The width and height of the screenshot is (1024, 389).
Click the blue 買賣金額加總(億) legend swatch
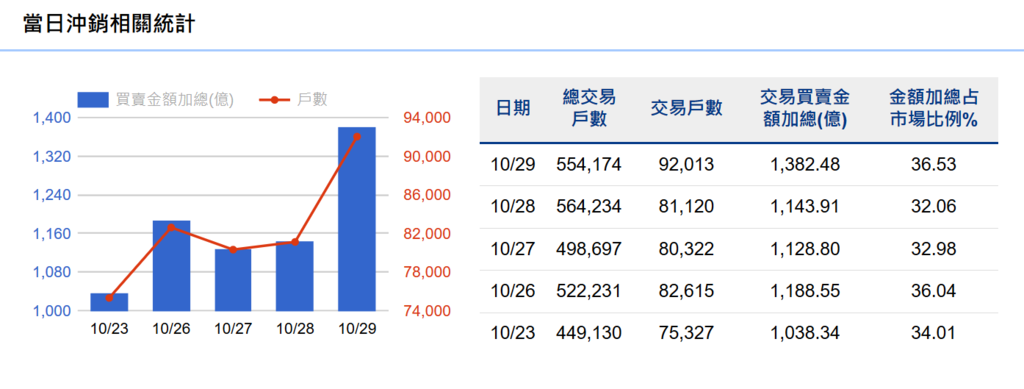pos(93,100)
